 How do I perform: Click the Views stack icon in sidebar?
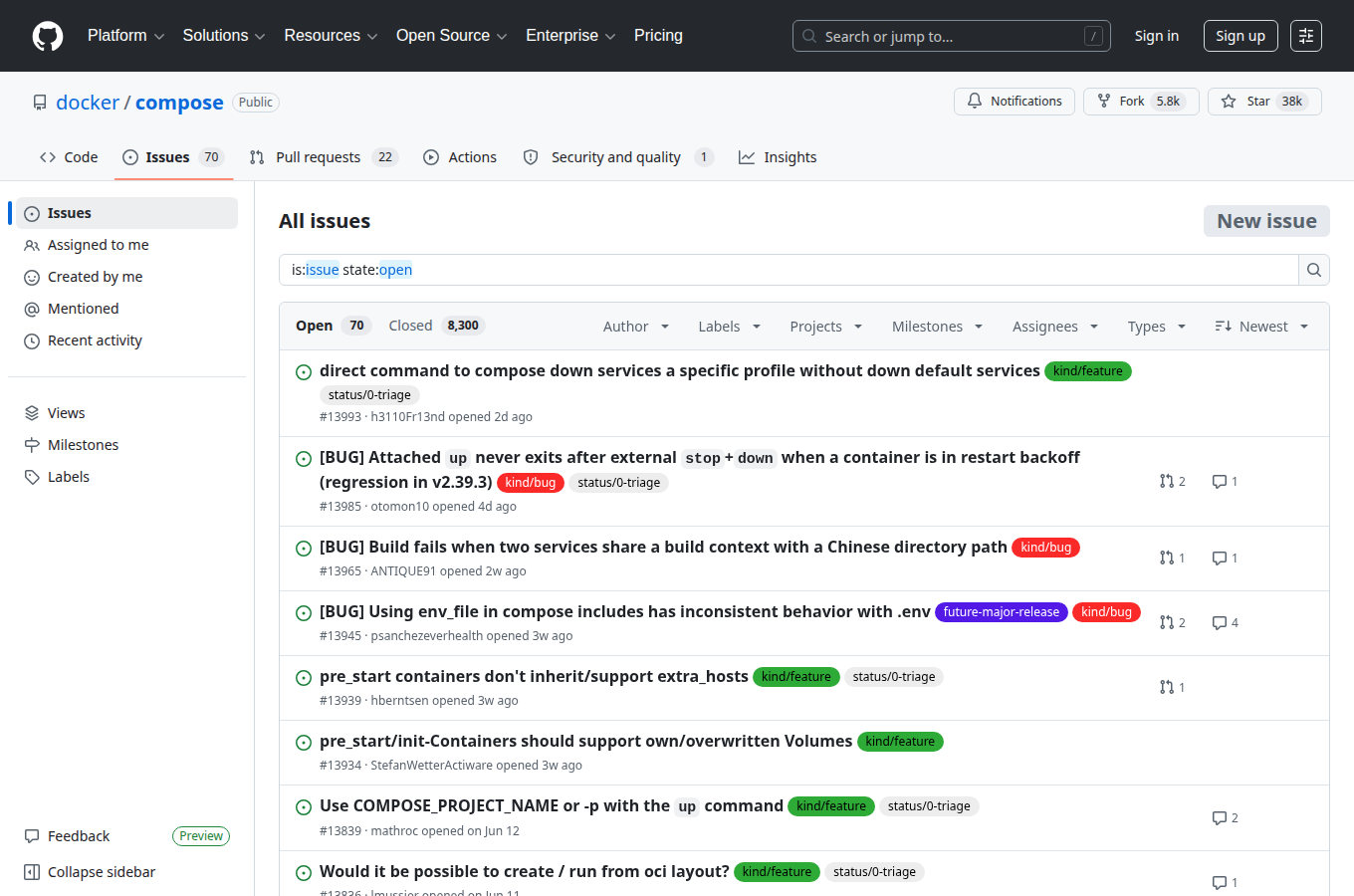(32, 413)
